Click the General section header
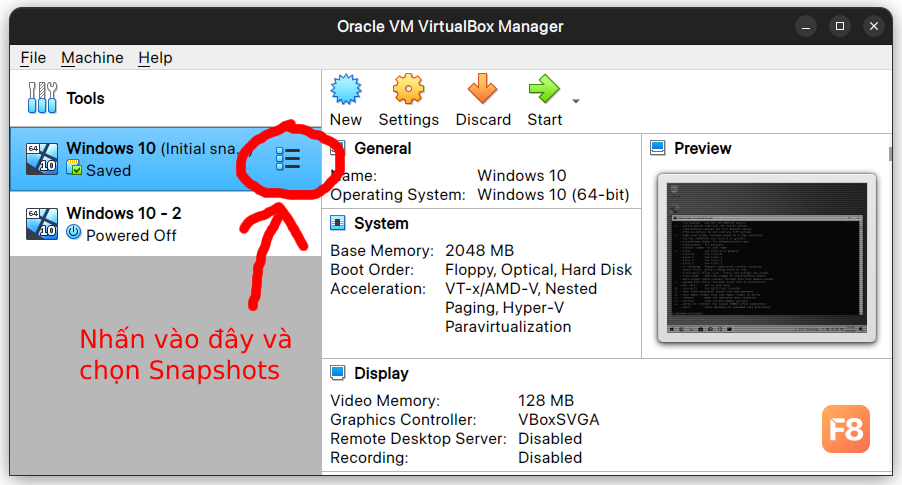Screen dimensions: 902x485 [x=383, y=148]
